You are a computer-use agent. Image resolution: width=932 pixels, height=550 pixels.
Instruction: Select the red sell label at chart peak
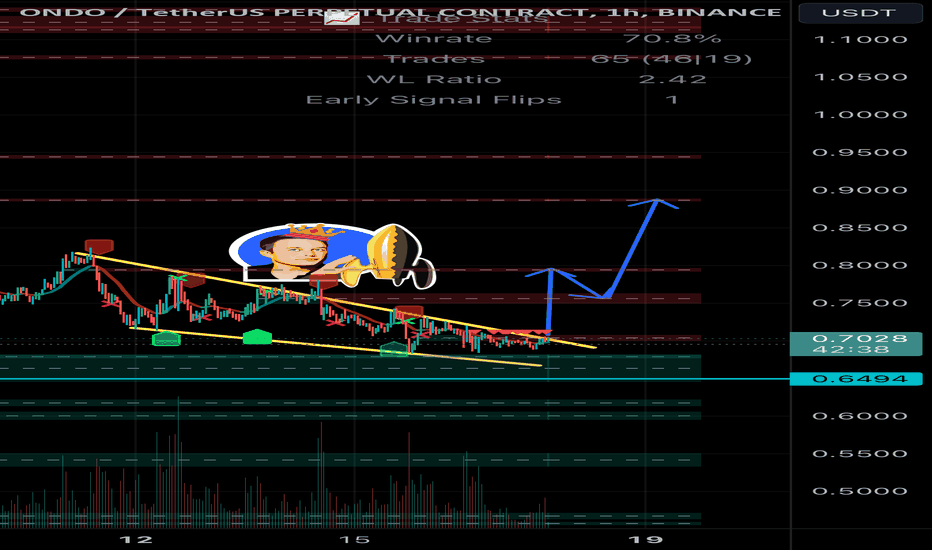[x=99, y=246]
